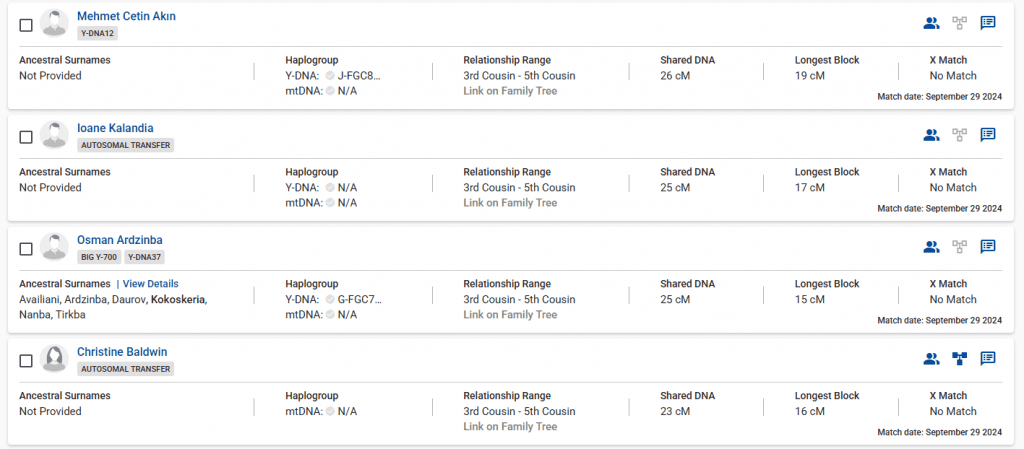Open the note icon for Christine Baldwin
The image size is (1024, 449).
(987, 359)
